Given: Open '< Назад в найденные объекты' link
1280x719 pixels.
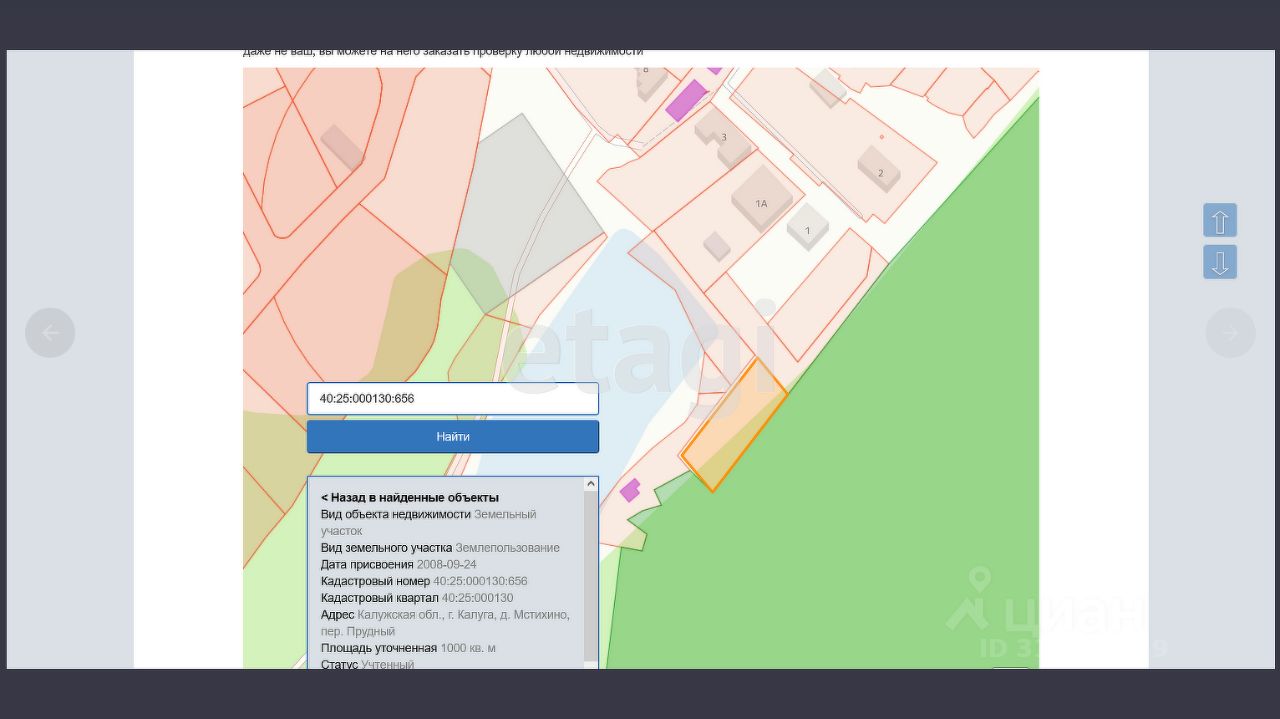Looking at the screenshot, I should click(x=410, y=497).
